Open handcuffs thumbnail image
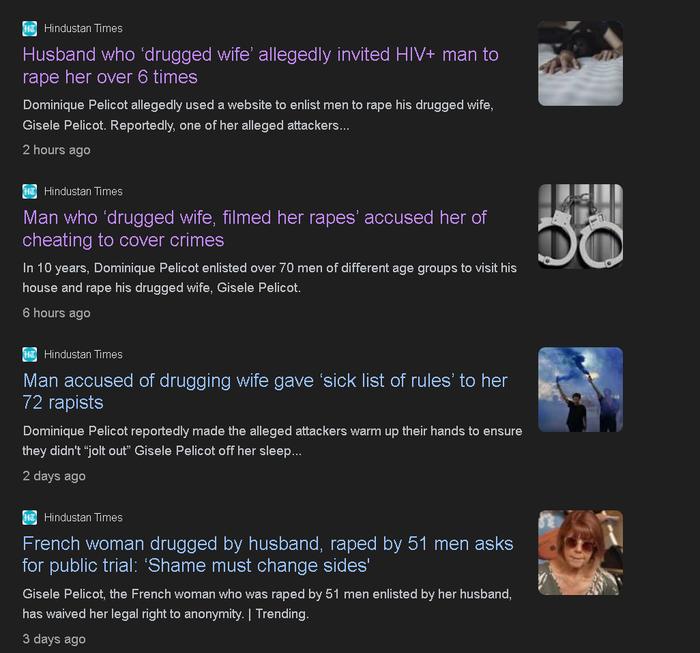Screen dimensions: 700x653 [580, 226]
